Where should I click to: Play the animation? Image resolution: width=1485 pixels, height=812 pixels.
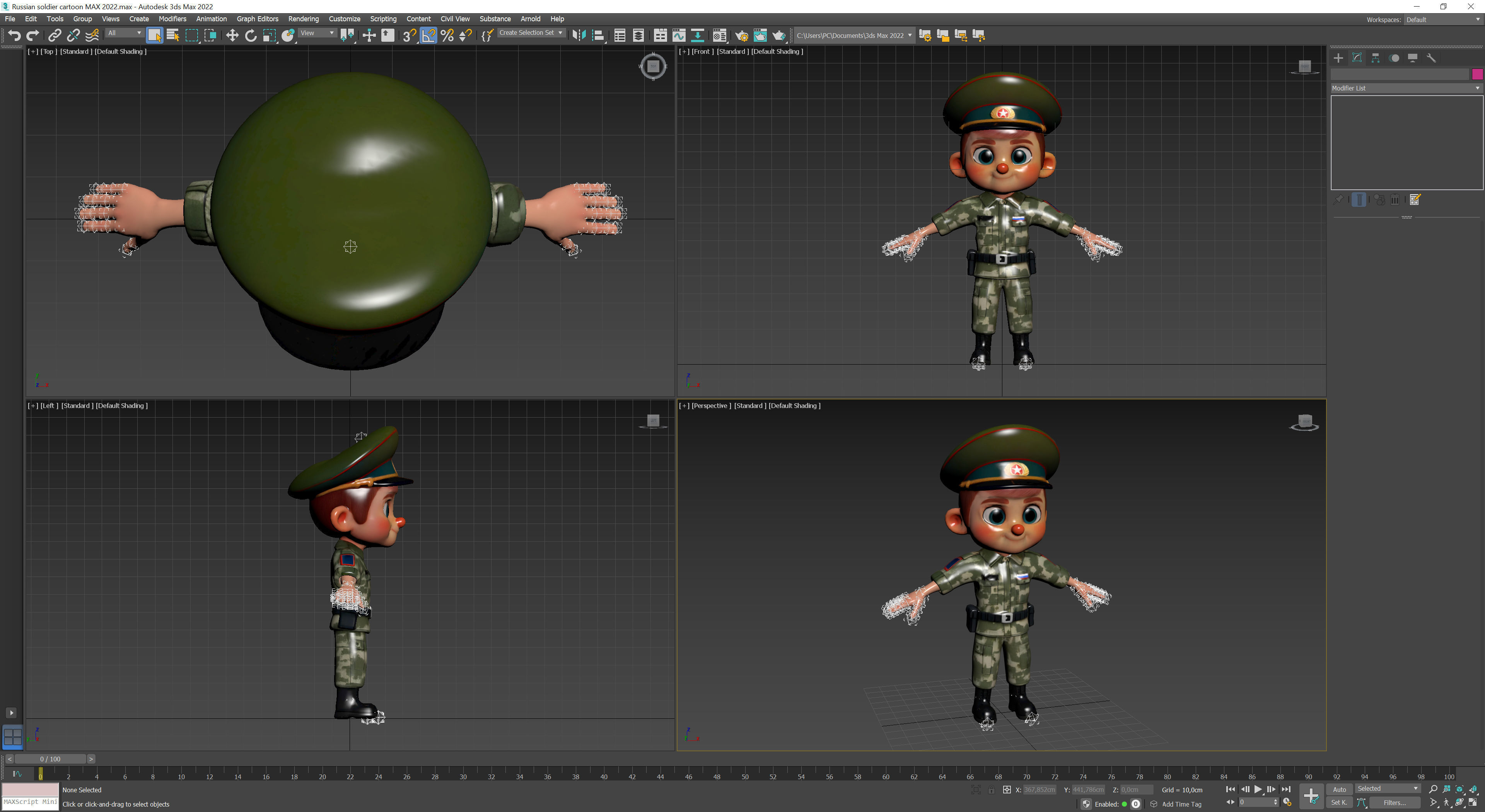(1258, 789)
